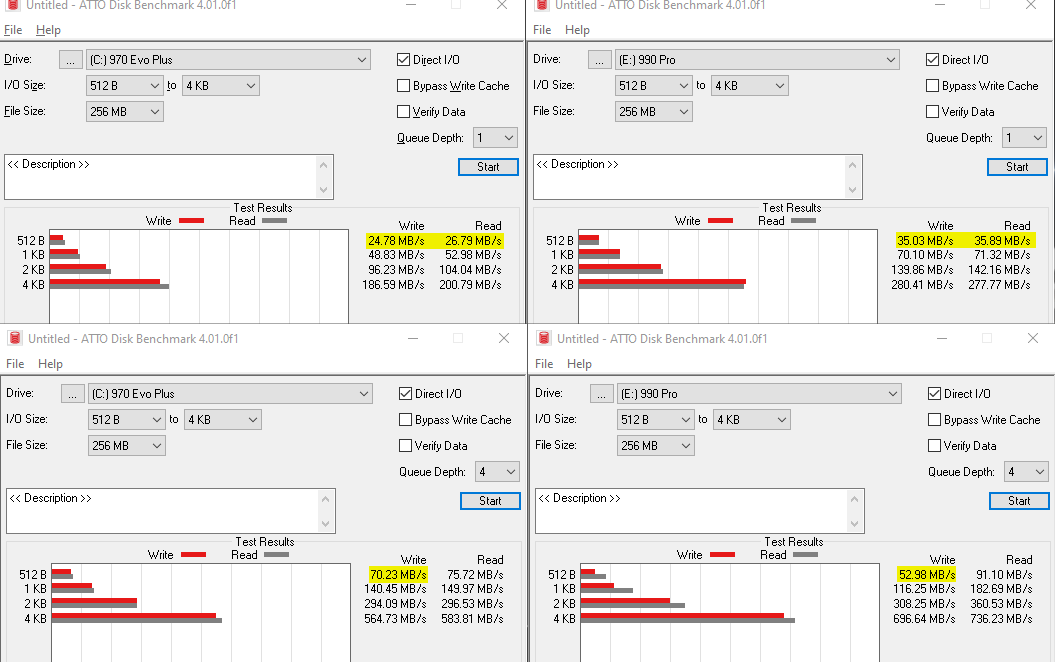Click the ATTO app icon in the 970 Evo Plus queue depth 4 window title bar

(x=14, y=338)
